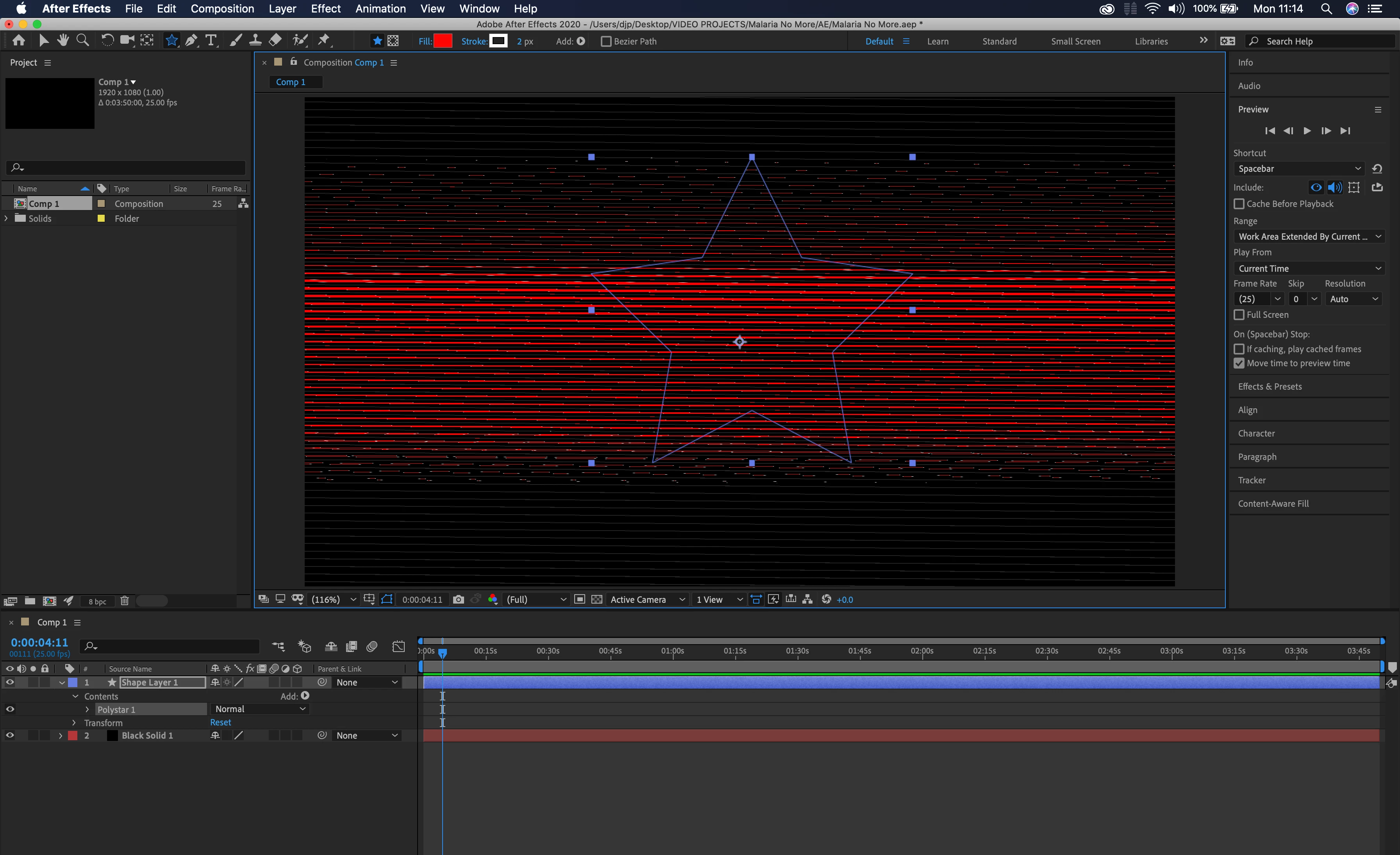Open Polystar Normal blend mode dropdown
This screenshot has height=855, width=1400.
pos(260,709)
